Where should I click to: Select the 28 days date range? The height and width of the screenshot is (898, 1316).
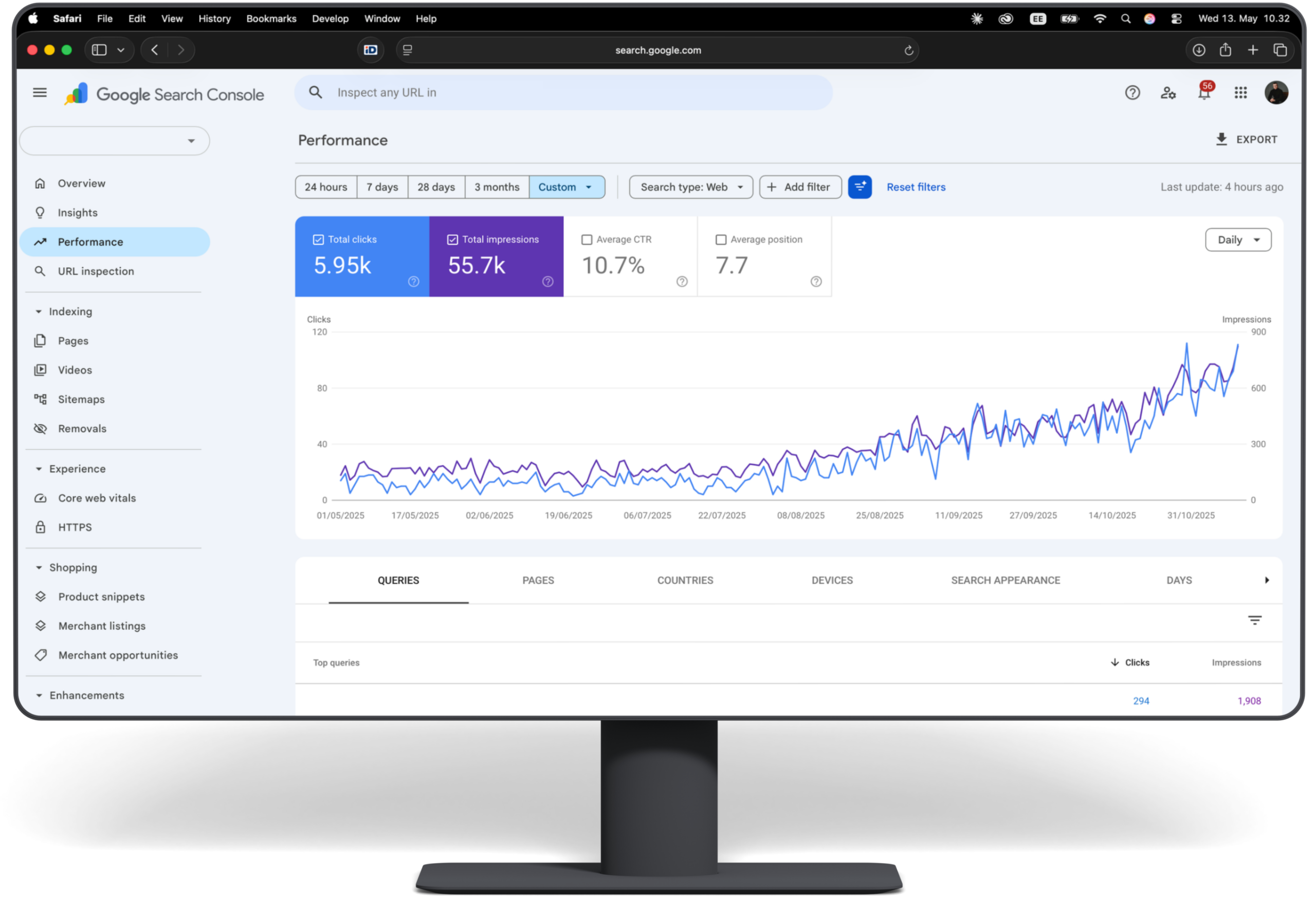click(x=436, y=187)
